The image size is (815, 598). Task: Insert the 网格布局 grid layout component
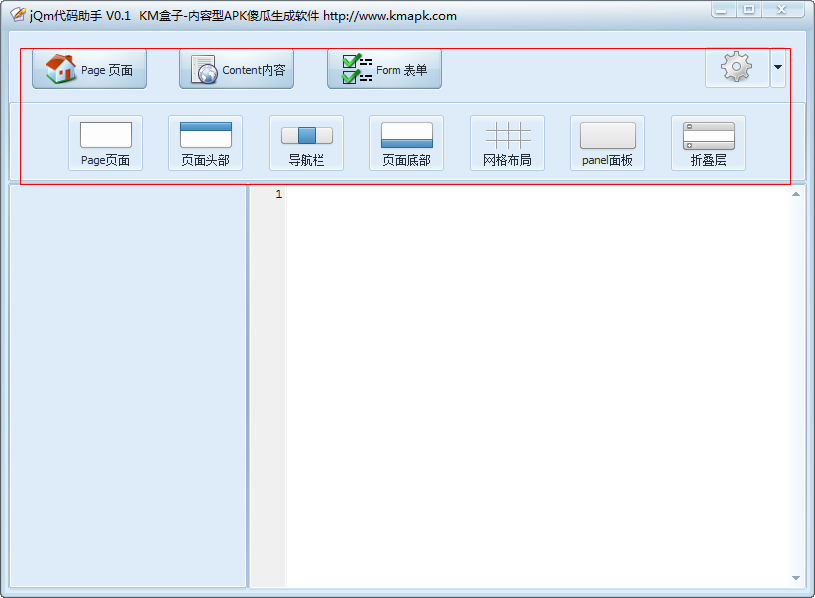click(507, 143)
